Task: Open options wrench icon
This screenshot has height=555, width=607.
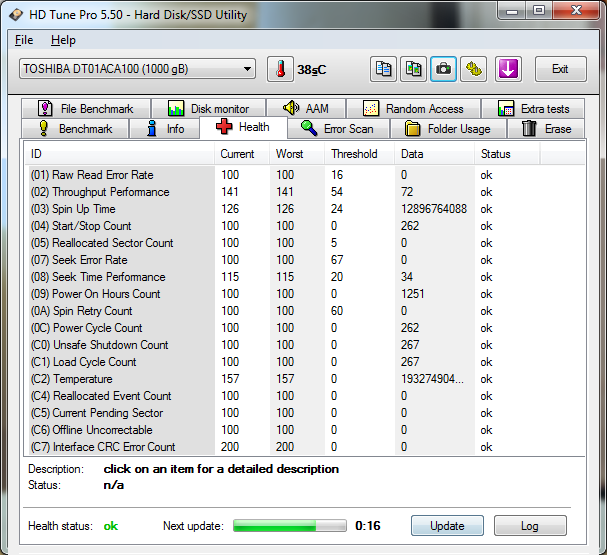Action: [473, 69]
